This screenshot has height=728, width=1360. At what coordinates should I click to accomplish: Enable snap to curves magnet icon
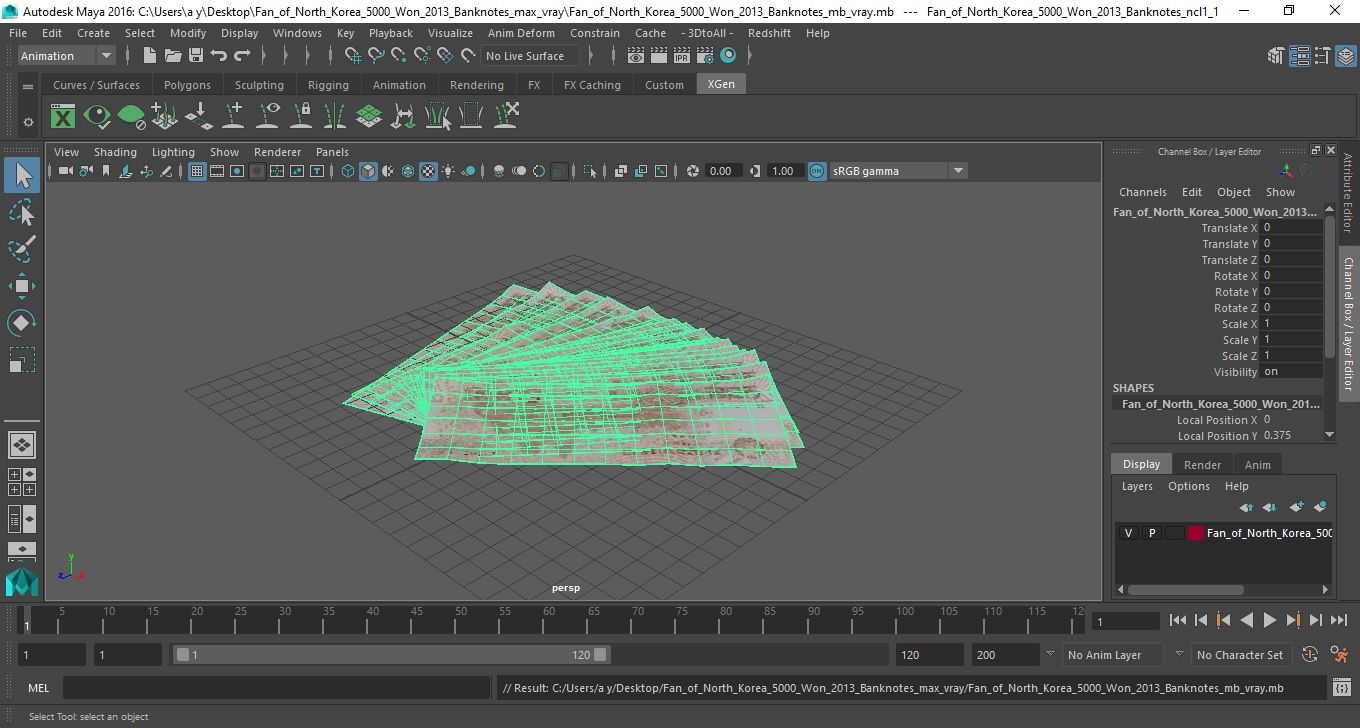(x=376, y=56)
